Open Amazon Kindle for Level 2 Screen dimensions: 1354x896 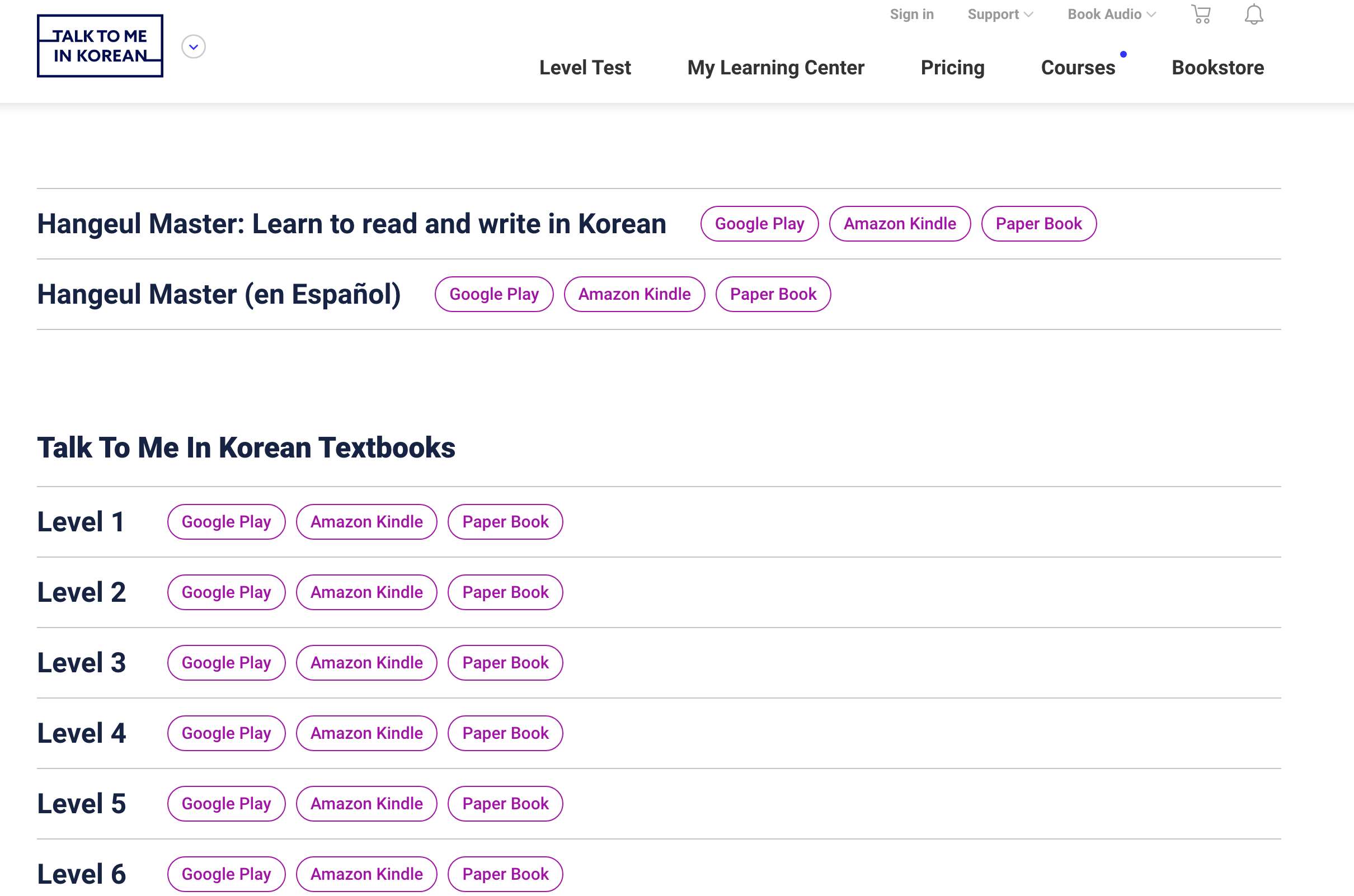click(366, 592)
